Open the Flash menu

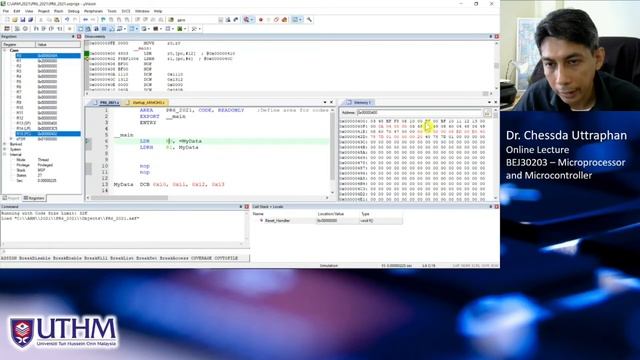(59, 11)
